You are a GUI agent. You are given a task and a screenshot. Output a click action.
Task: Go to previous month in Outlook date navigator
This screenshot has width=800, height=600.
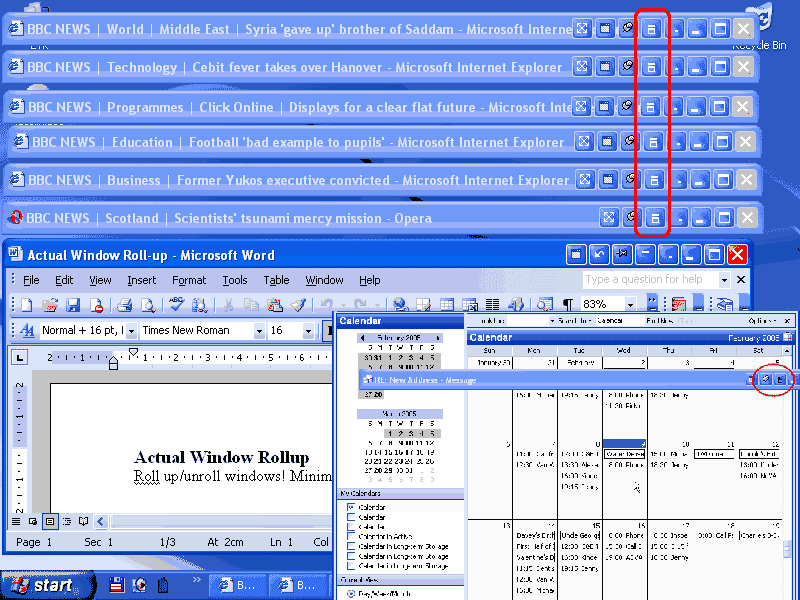pos(362,338)
